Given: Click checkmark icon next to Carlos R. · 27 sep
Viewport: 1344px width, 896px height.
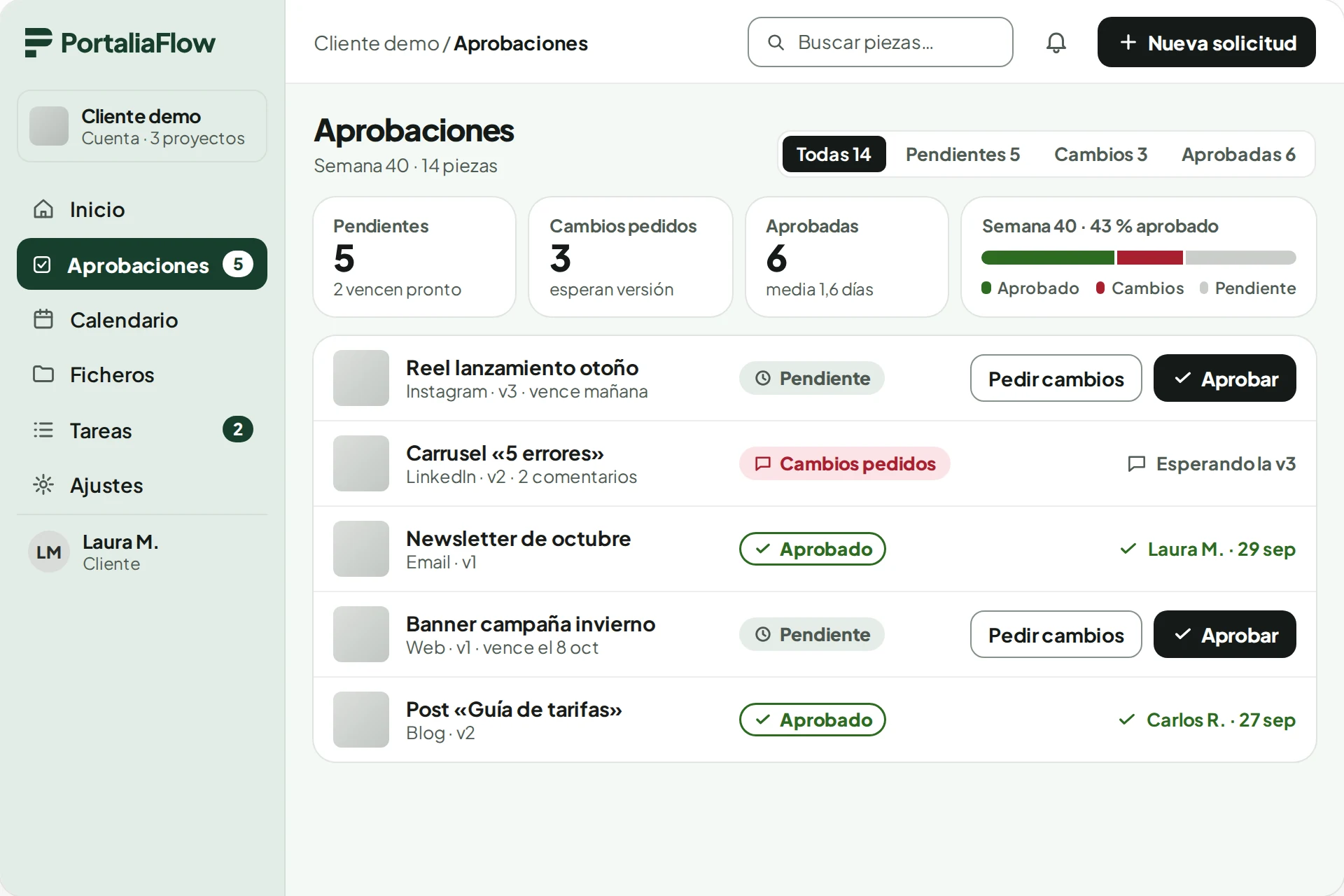Looking at the screenshot, I should pos(1127,720).
